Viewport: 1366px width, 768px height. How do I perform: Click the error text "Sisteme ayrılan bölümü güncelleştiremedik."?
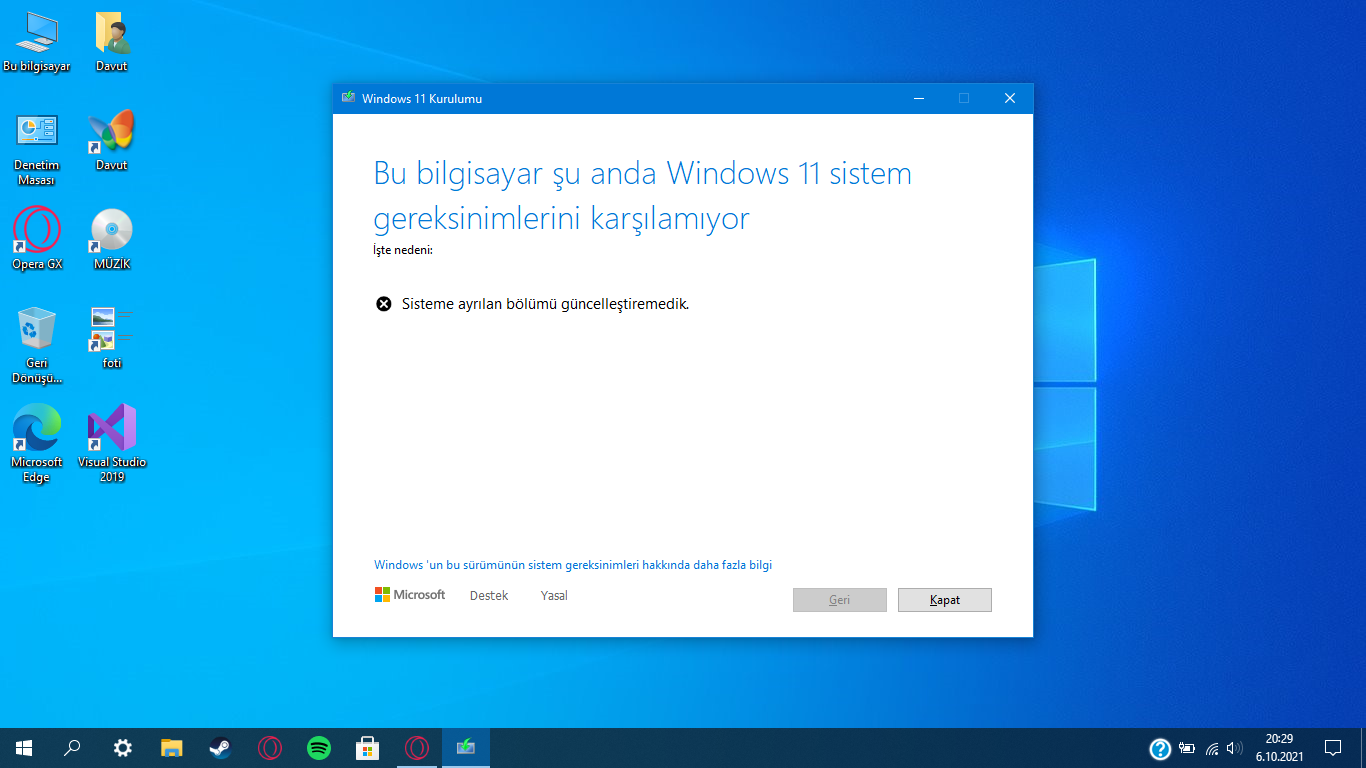coord(546,304)
